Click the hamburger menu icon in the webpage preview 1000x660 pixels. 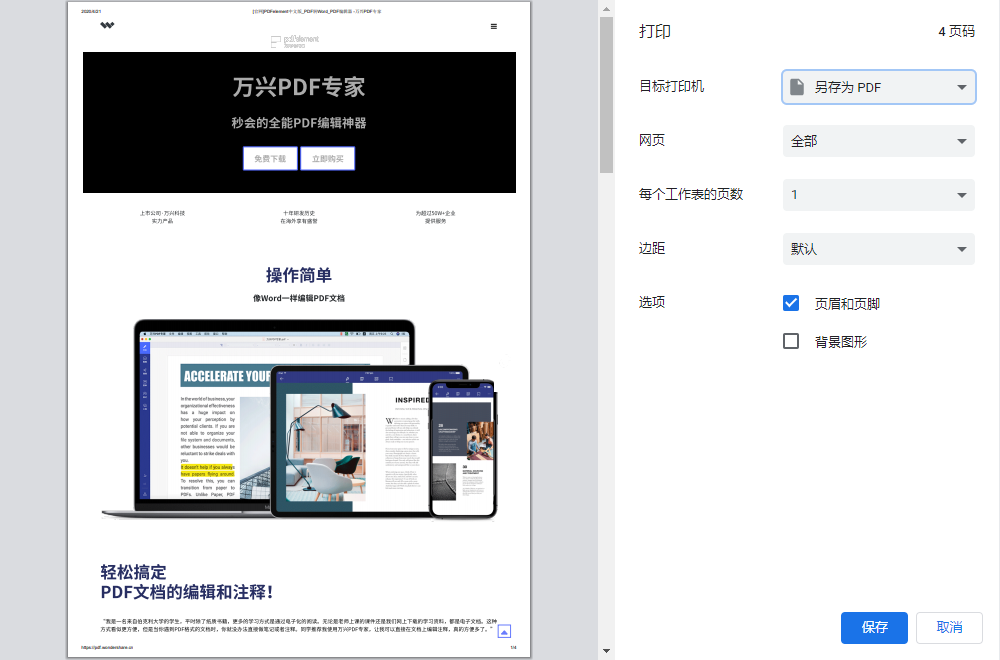[493, 27]
